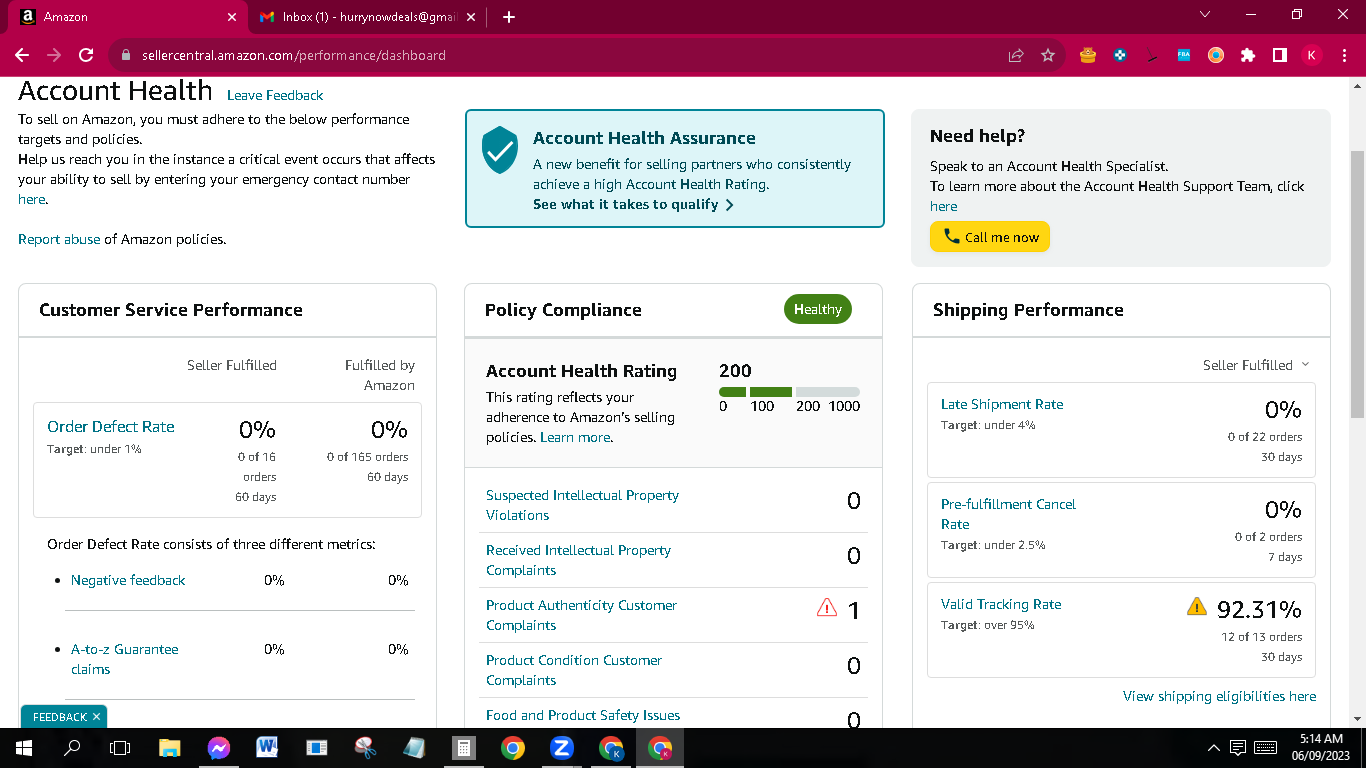This screenshot has width=1366, height=768.
Task: Open the FEEDBACK tab
Action: pyautogui.click(x=60, y=717)
